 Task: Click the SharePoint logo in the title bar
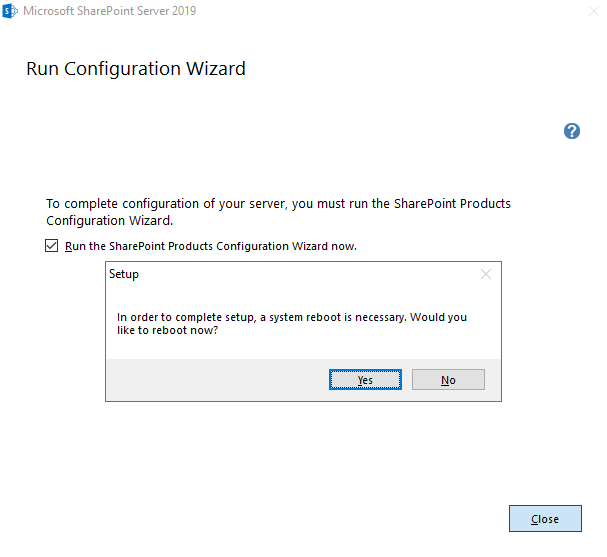click(x=10, y=11)
